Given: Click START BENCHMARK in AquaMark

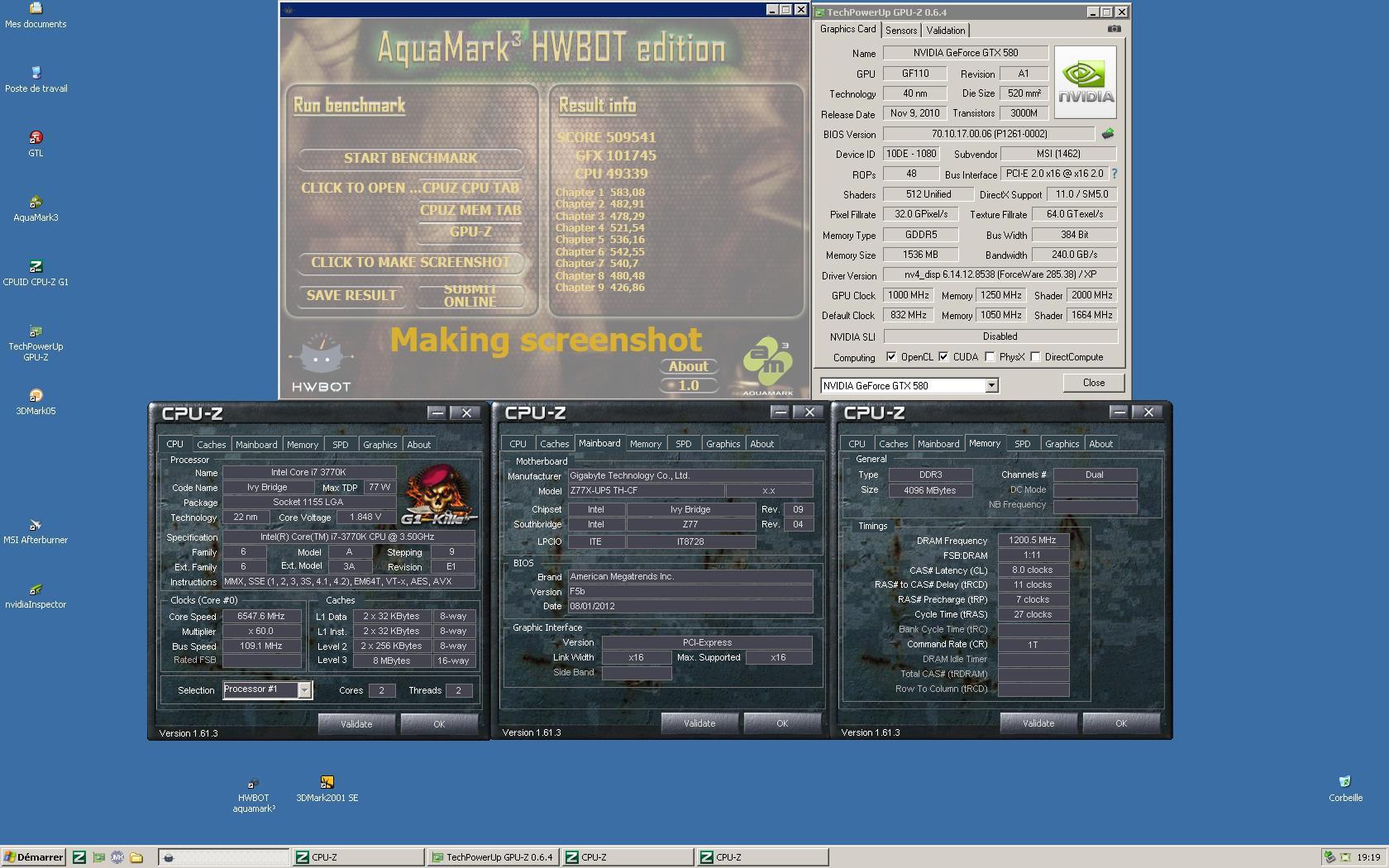Looking at the screenshot, I should click(411, 158).
